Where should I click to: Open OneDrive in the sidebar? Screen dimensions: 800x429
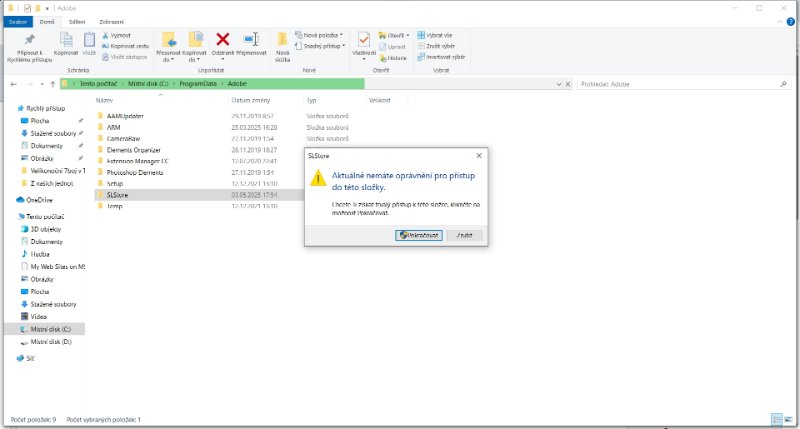39,200
